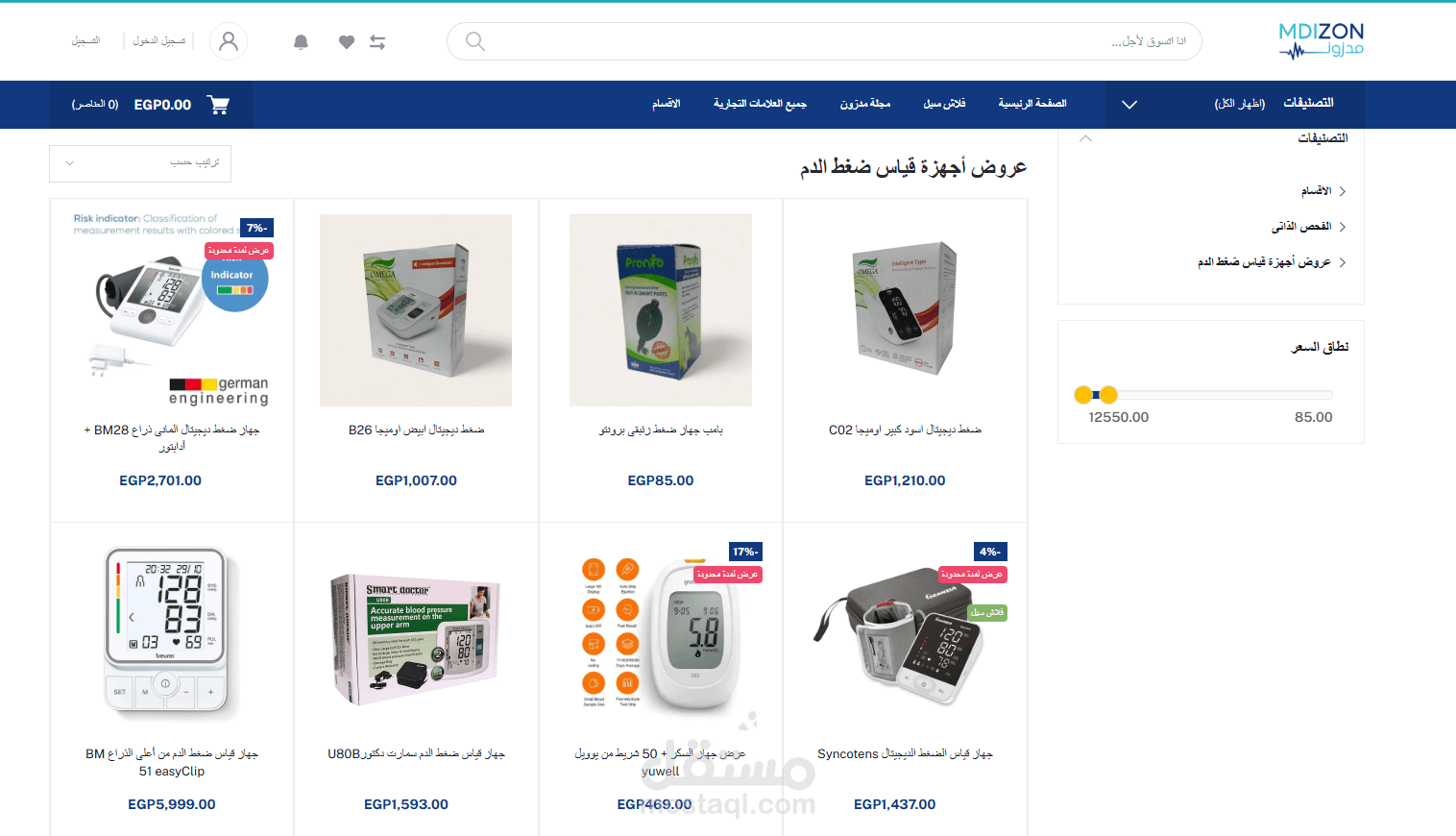This screenshot has height=836, width=1456.
Task: Go to الصفحة الرئيسية in the navigation bar
Action: coord(1032,104)
